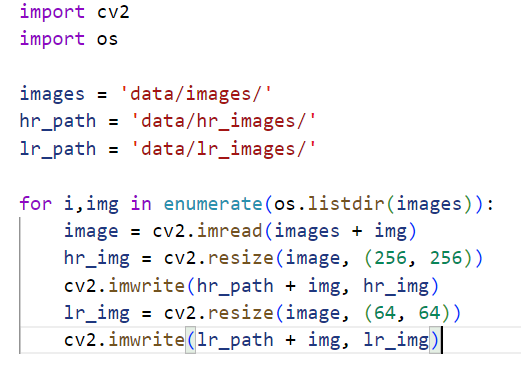Click first 256 value in resize tuple
This screenshot has width=521, height=377.
[390, 258]
